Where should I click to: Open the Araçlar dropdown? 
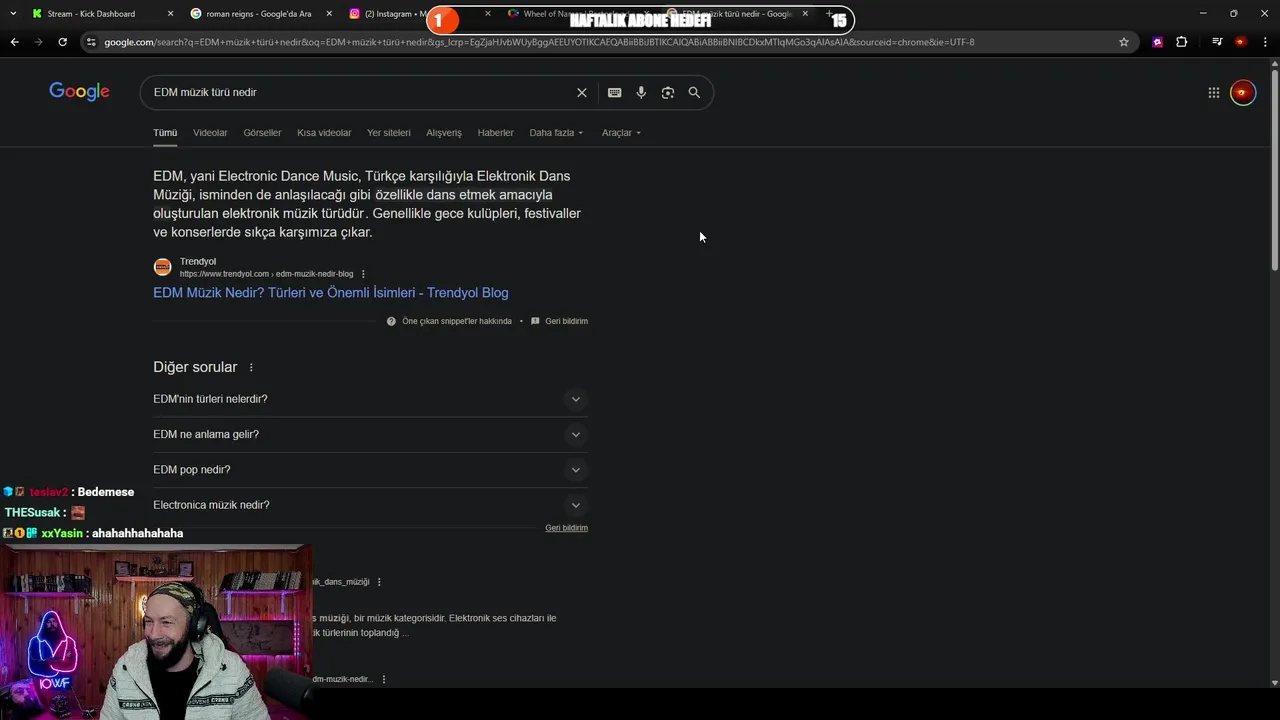coord(621,133)
